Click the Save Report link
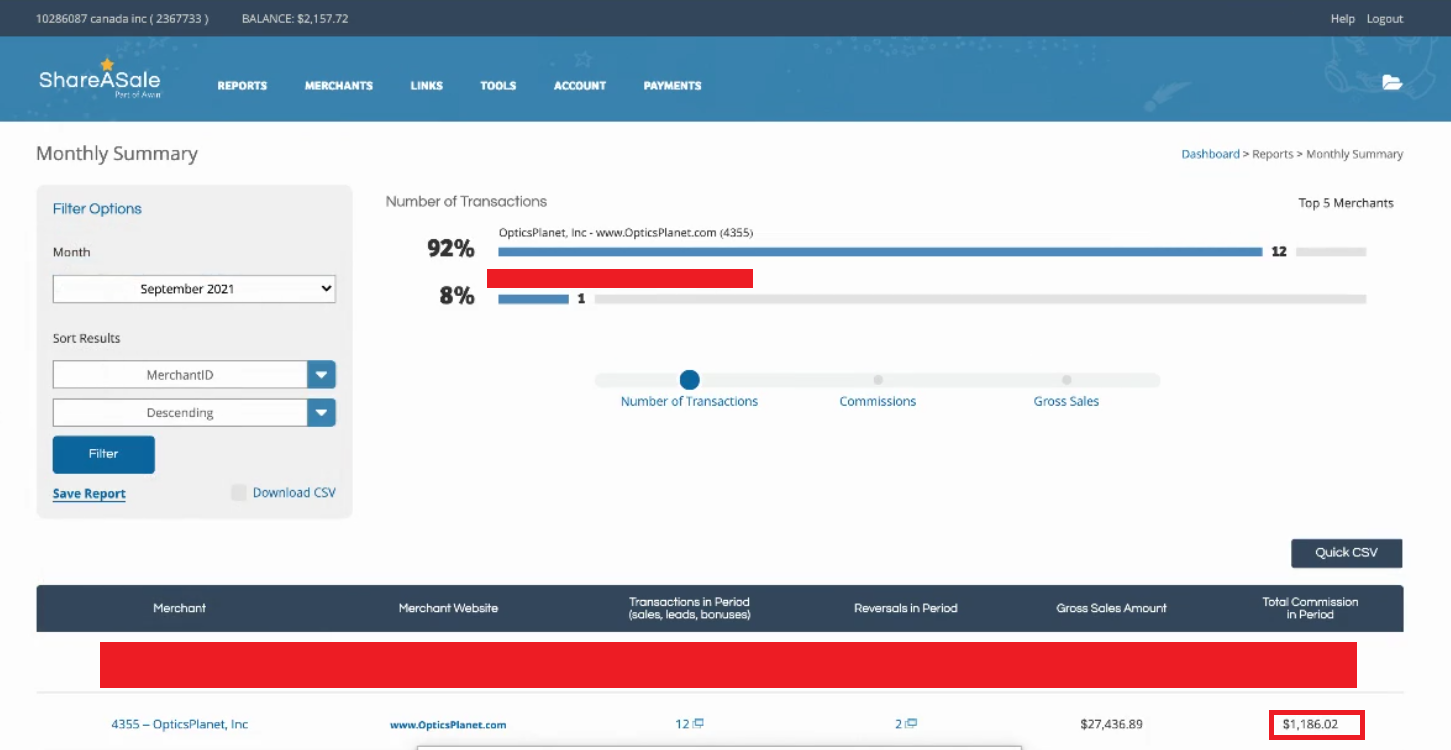1451x750 pixels. click(89, 494)
